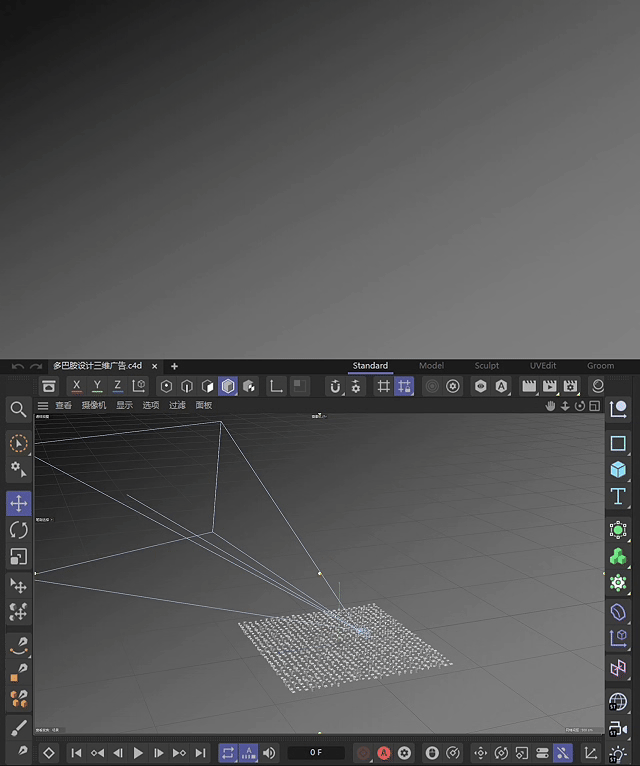Viewport: 640px width, 766px height.
Task: Select highlighted Model mode cube icon
Action: (228, 386)
